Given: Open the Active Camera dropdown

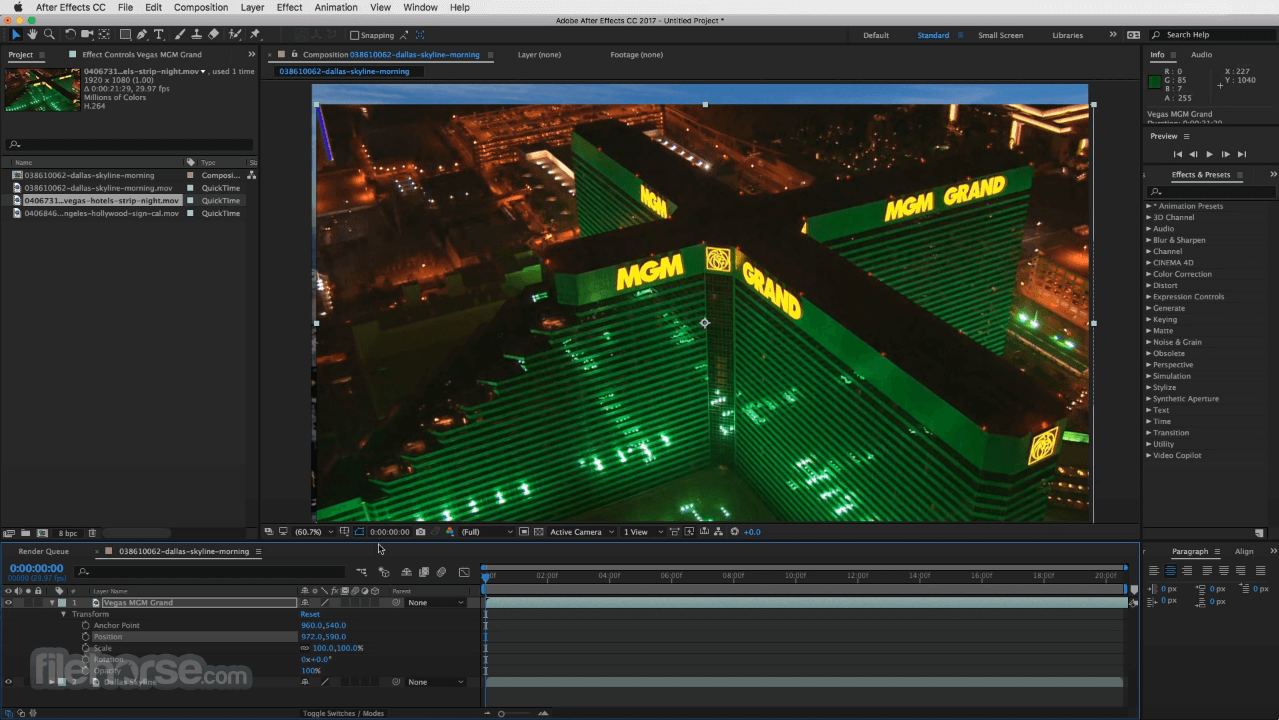Looking at the screenshot, I should (x=580, y=532).
